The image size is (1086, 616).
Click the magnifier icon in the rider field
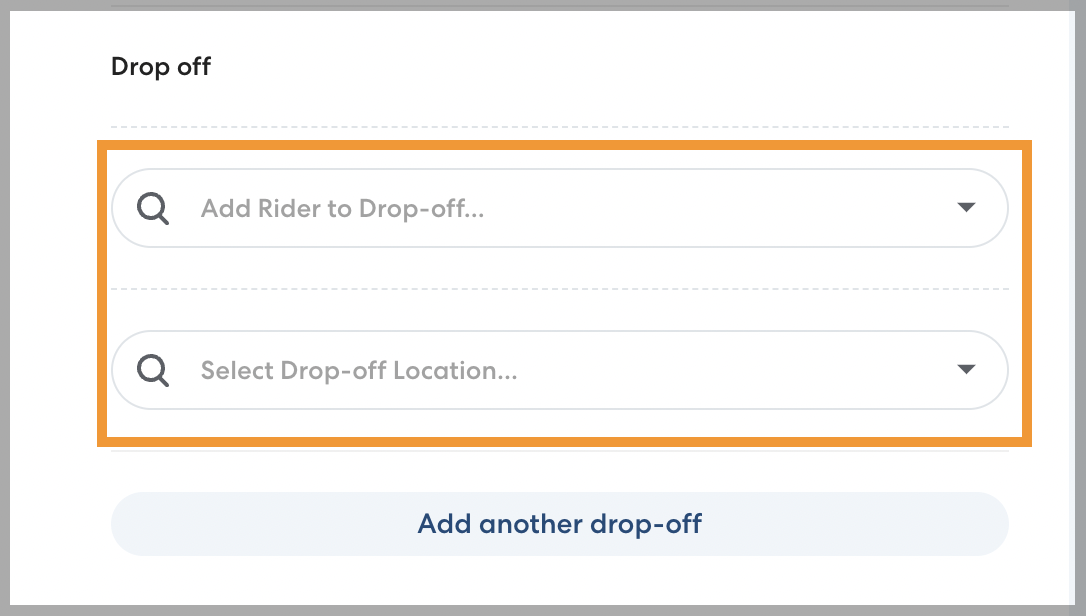153,209
